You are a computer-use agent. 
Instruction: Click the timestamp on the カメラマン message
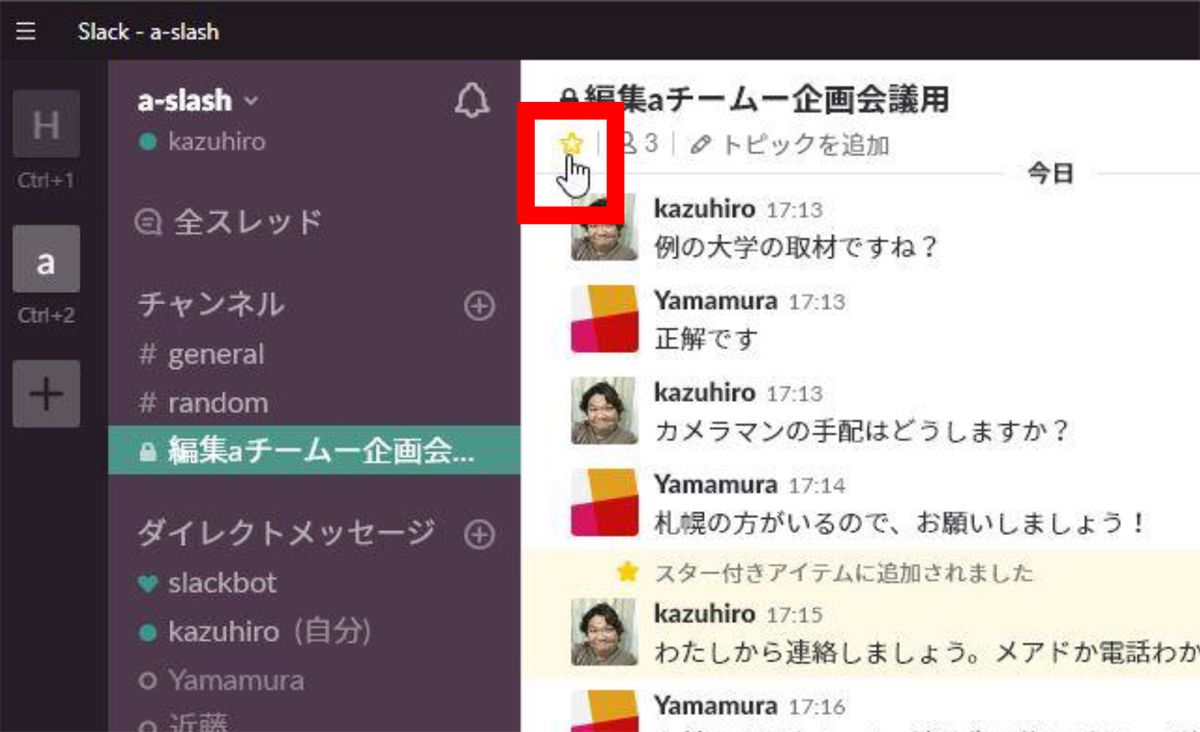pos(793,394)
